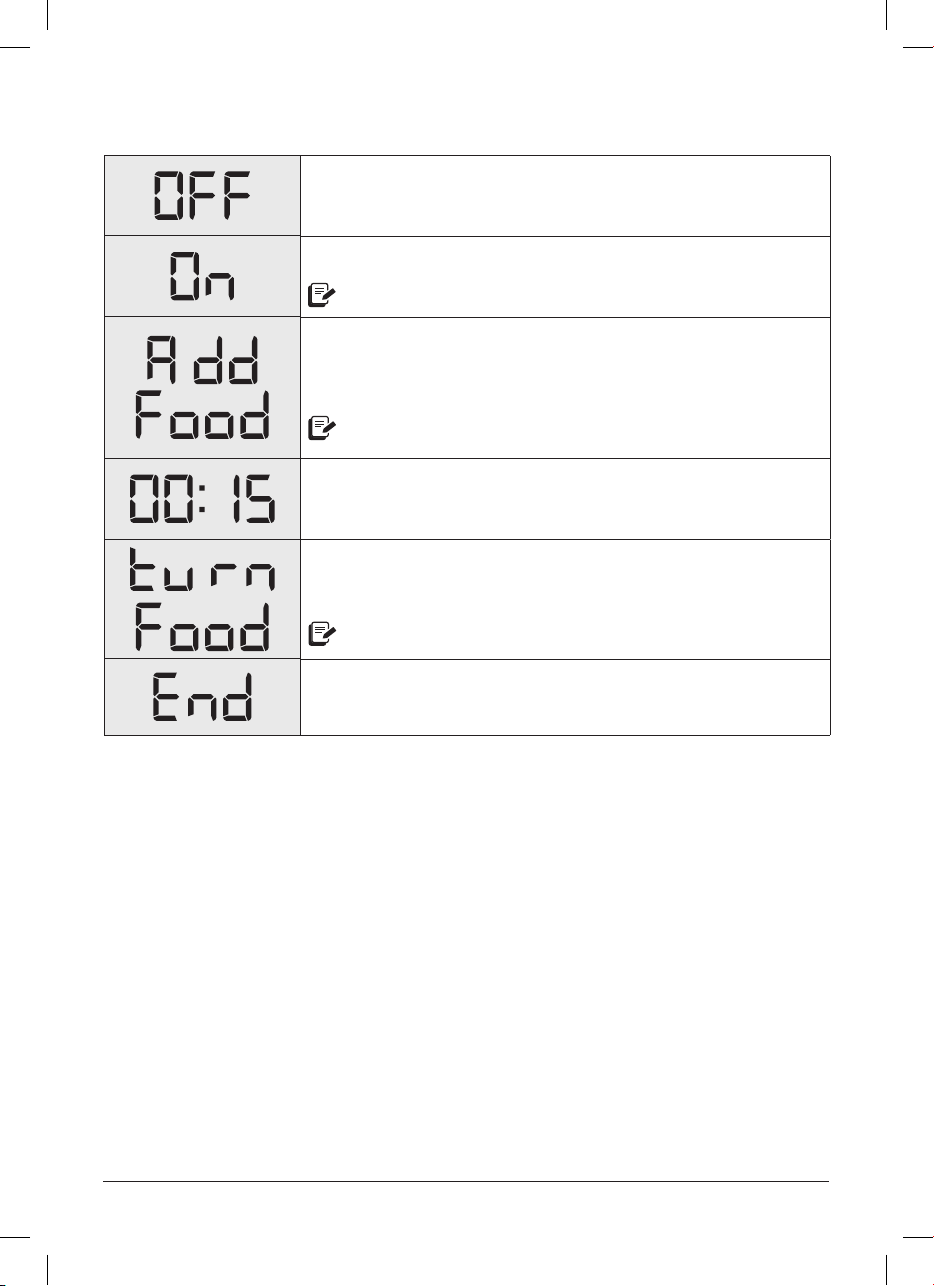Click Food text beneath Add

click(x=202, y=415)
